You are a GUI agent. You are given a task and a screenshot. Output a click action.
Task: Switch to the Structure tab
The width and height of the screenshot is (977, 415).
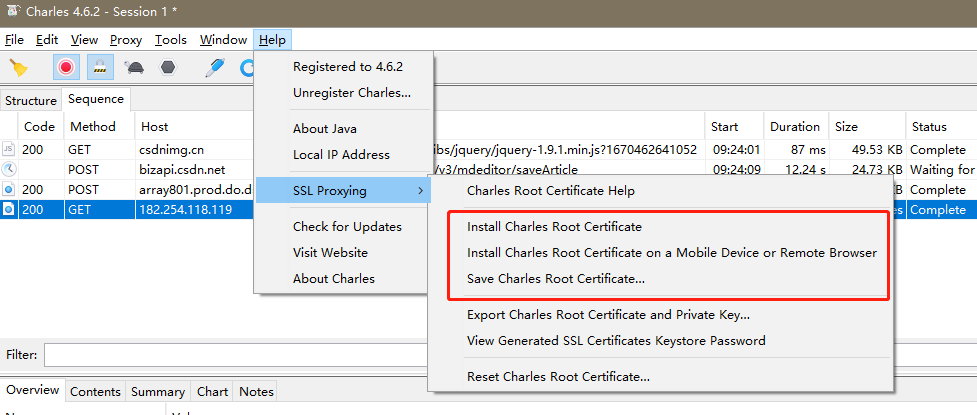pos(31,100)
